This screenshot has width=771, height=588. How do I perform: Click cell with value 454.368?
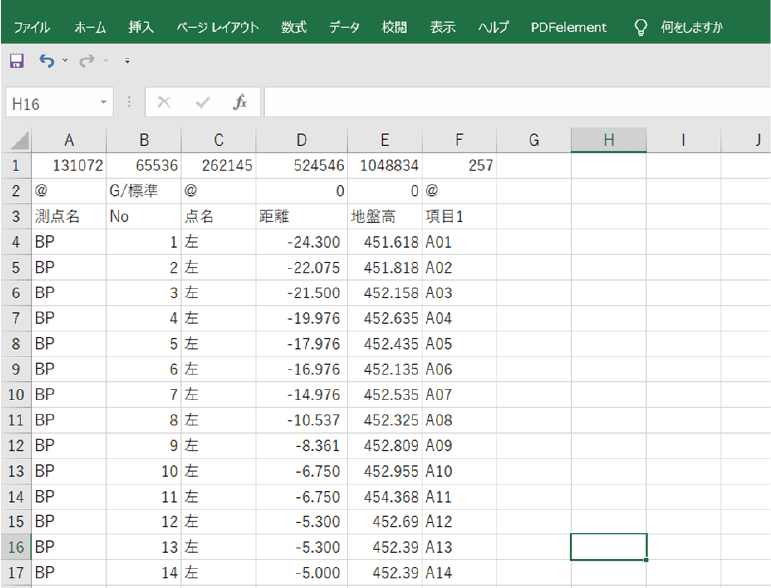tap(385, 497)
